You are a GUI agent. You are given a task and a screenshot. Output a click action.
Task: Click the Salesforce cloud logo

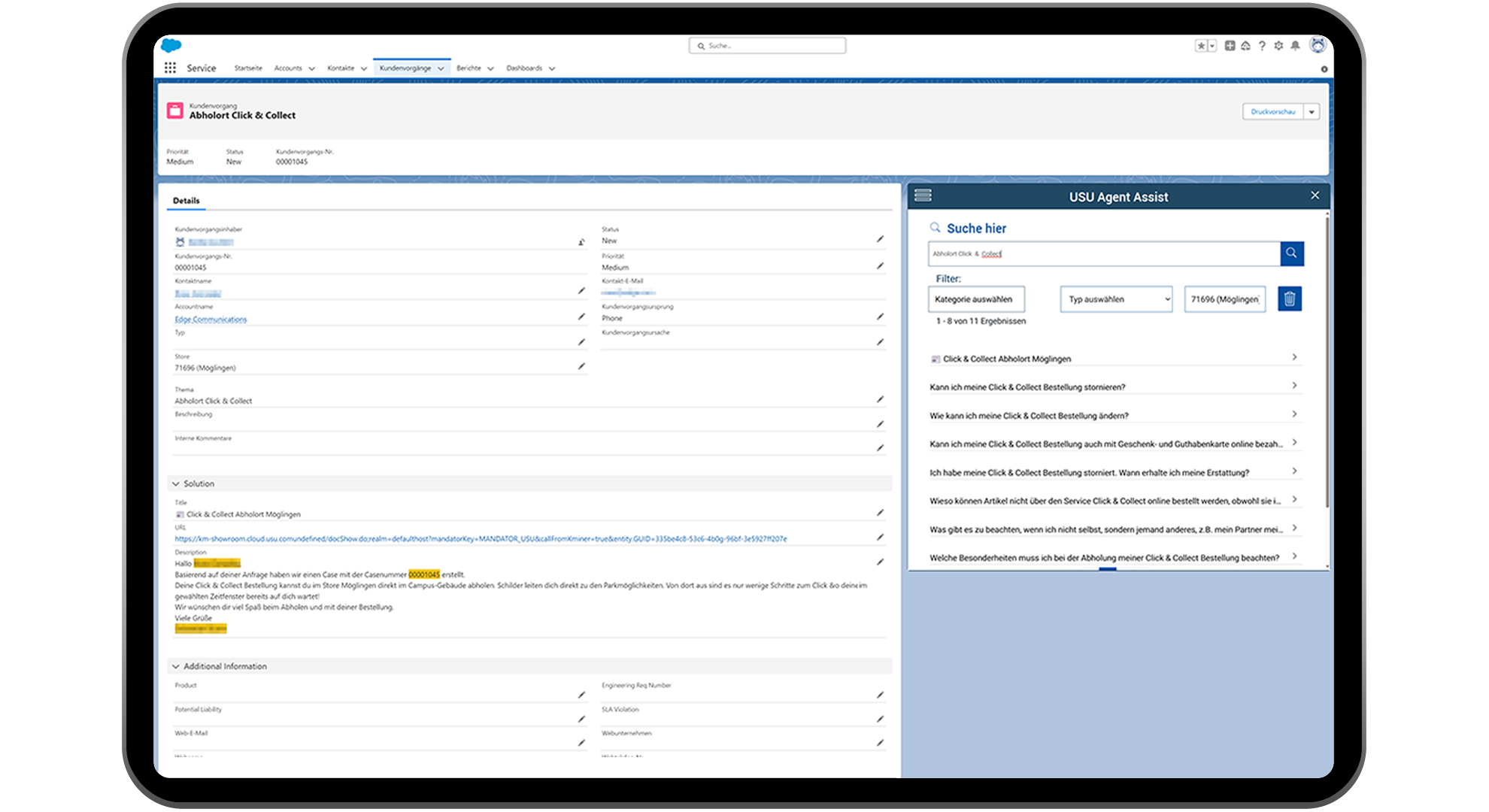[171, 46]
